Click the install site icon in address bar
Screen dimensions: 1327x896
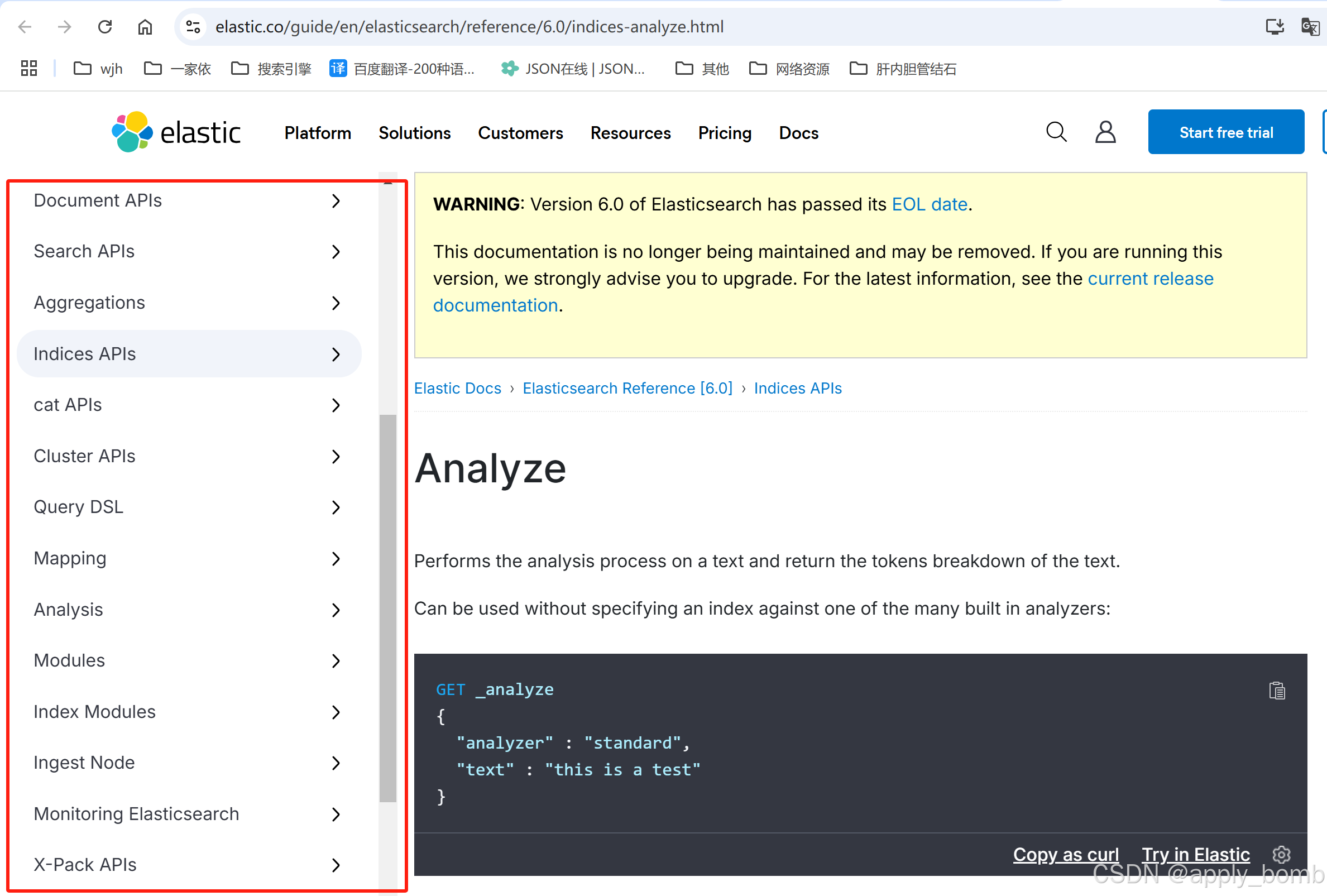tap(1275, 26)
